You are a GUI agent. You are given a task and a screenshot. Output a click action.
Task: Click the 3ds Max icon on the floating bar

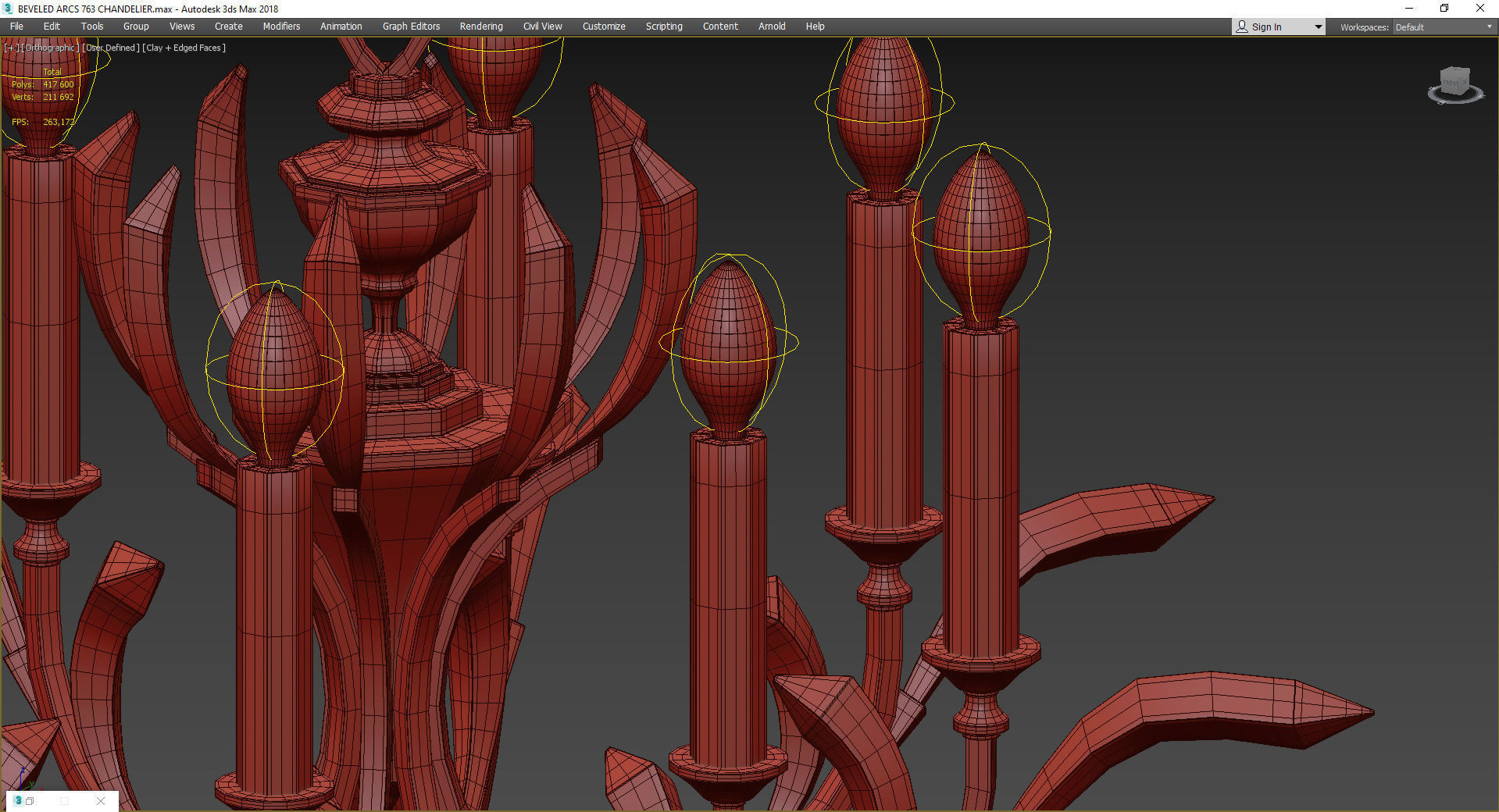18,800
